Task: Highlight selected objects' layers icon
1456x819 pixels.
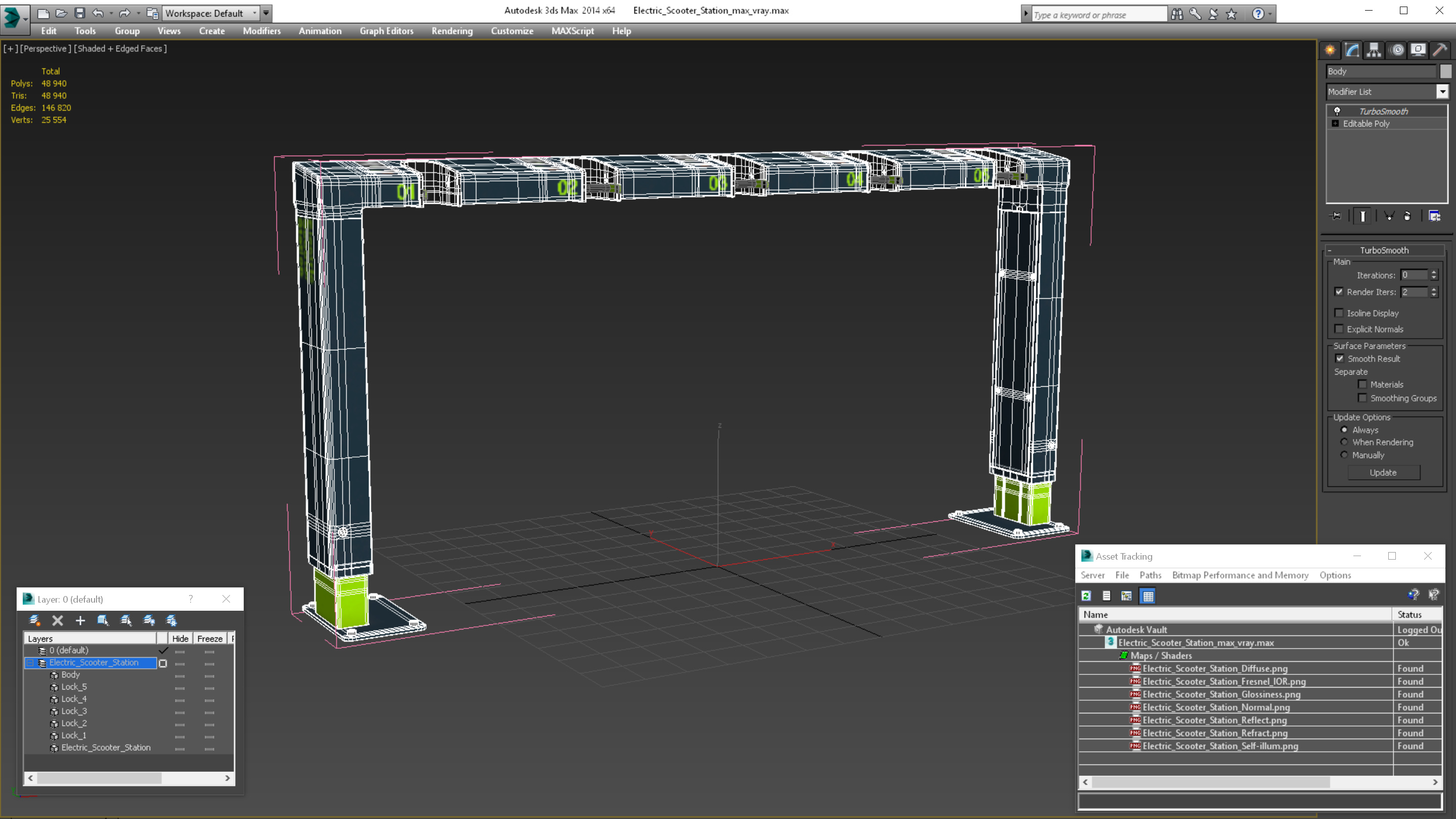Action: pyautogui.click(x=126, y=620)
